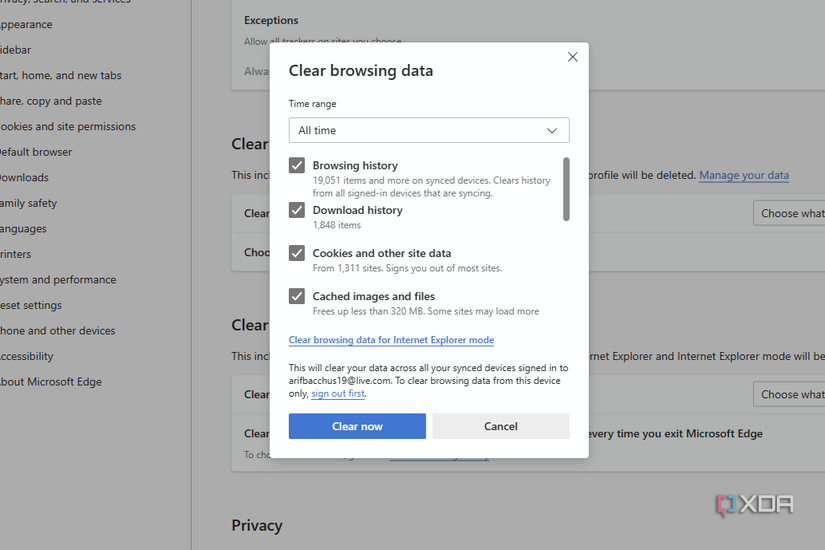Screen dimensions: 825x550
Task: Open Share, copy and paste settings
Action: [x=51, y=101]
